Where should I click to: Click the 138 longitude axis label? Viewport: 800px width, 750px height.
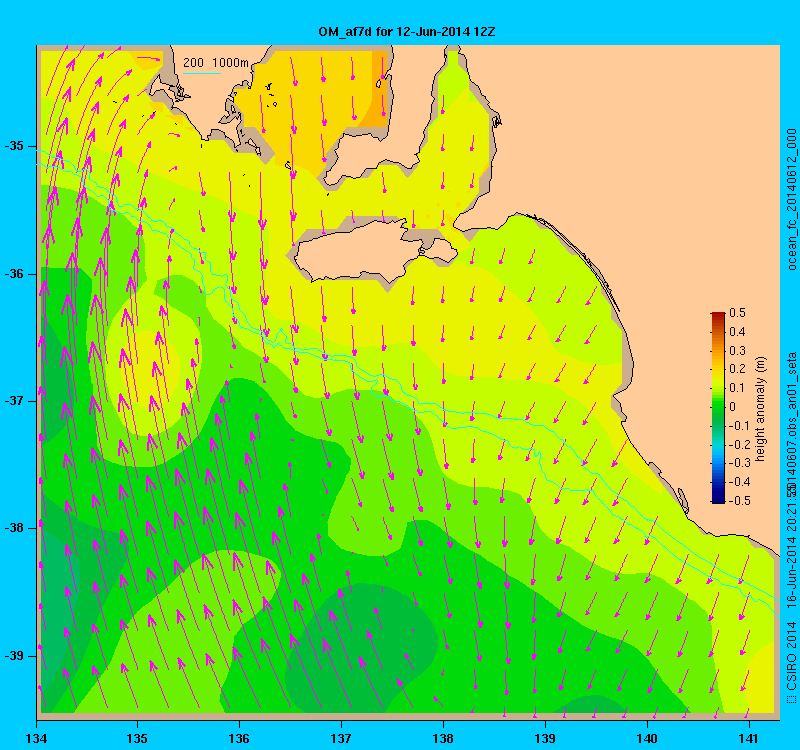point(443,738)
